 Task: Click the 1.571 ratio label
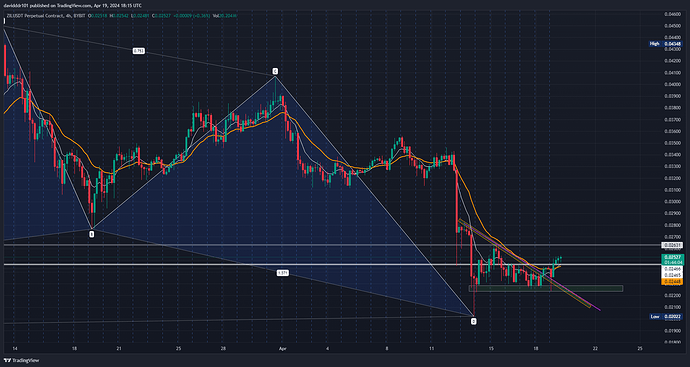pyautogui.click(x=283, y=273)
